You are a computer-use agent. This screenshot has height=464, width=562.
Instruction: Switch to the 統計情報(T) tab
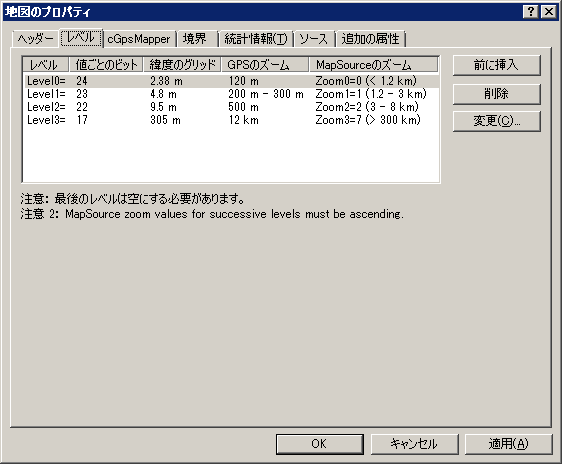click(256, 39)
